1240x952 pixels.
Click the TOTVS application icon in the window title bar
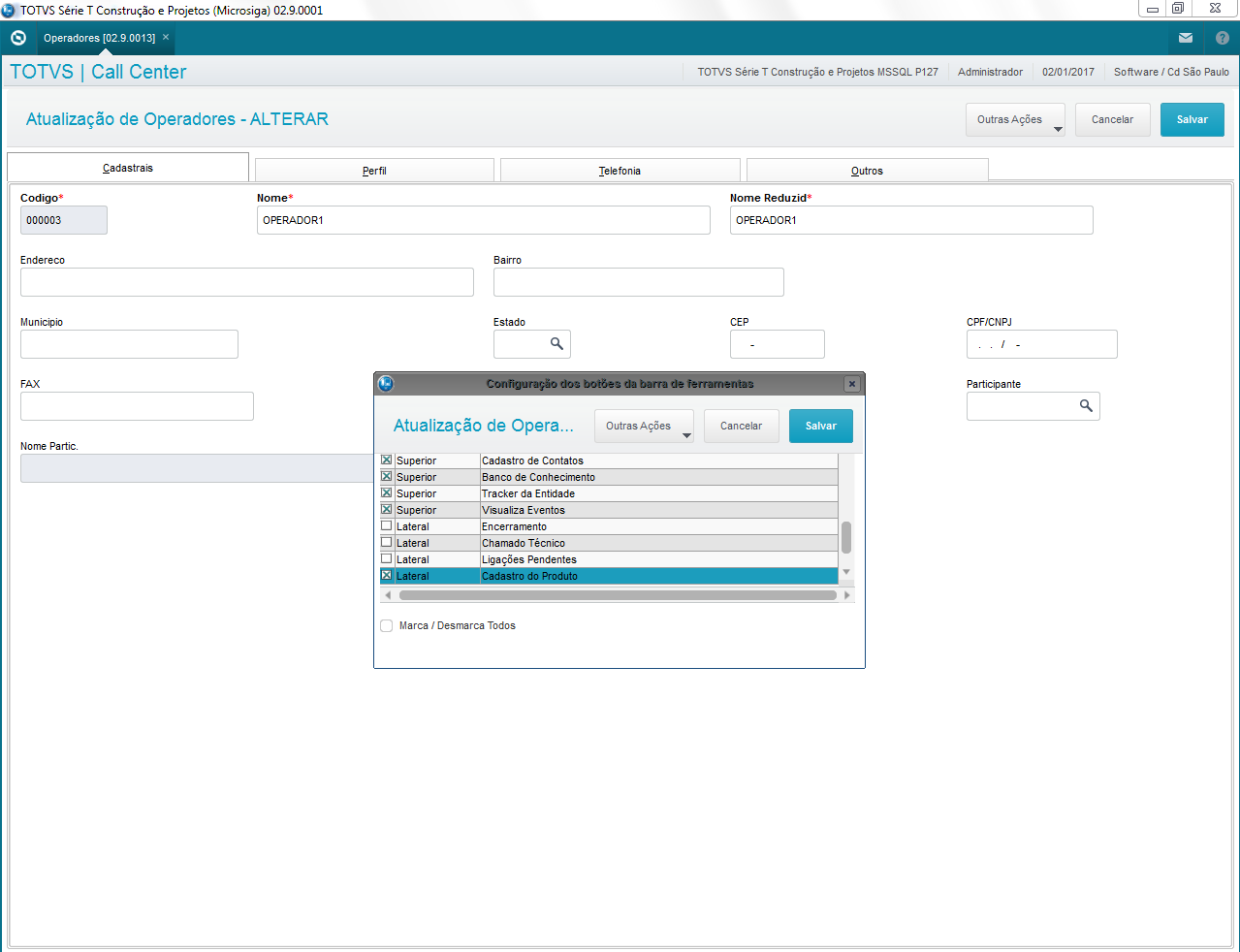click(9, 10)
